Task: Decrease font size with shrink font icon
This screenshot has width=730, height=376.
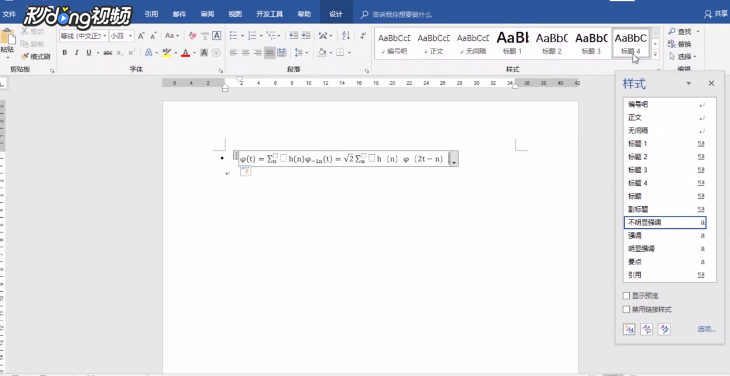Action: 153,36
